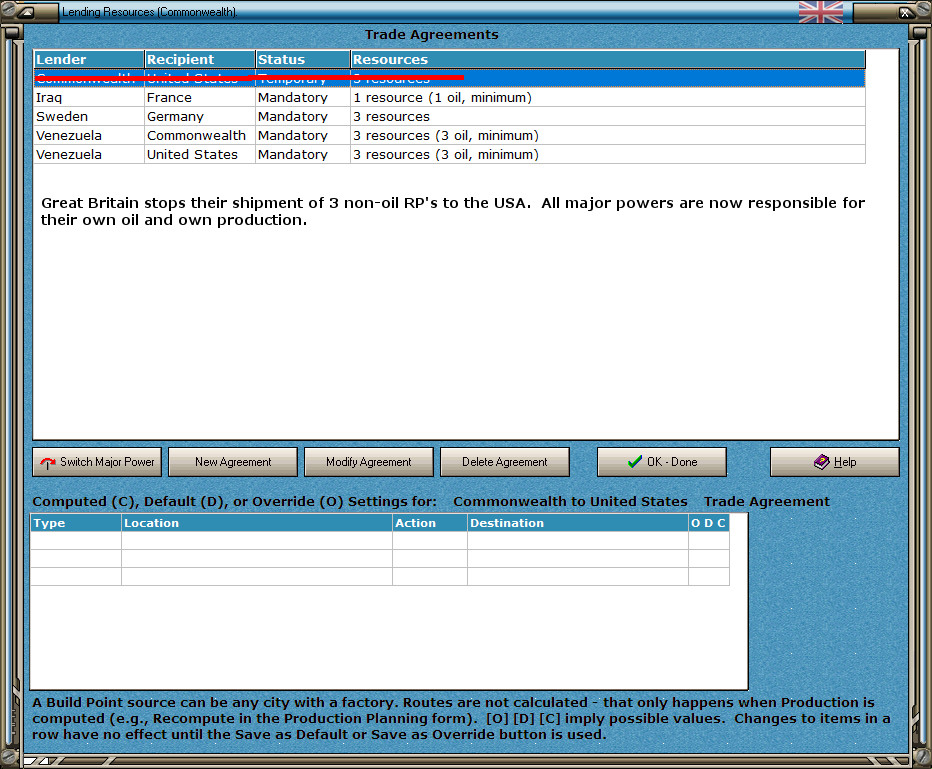Select the highlighted Commonwealth Temporary agreement row

[x=449, y=78]
